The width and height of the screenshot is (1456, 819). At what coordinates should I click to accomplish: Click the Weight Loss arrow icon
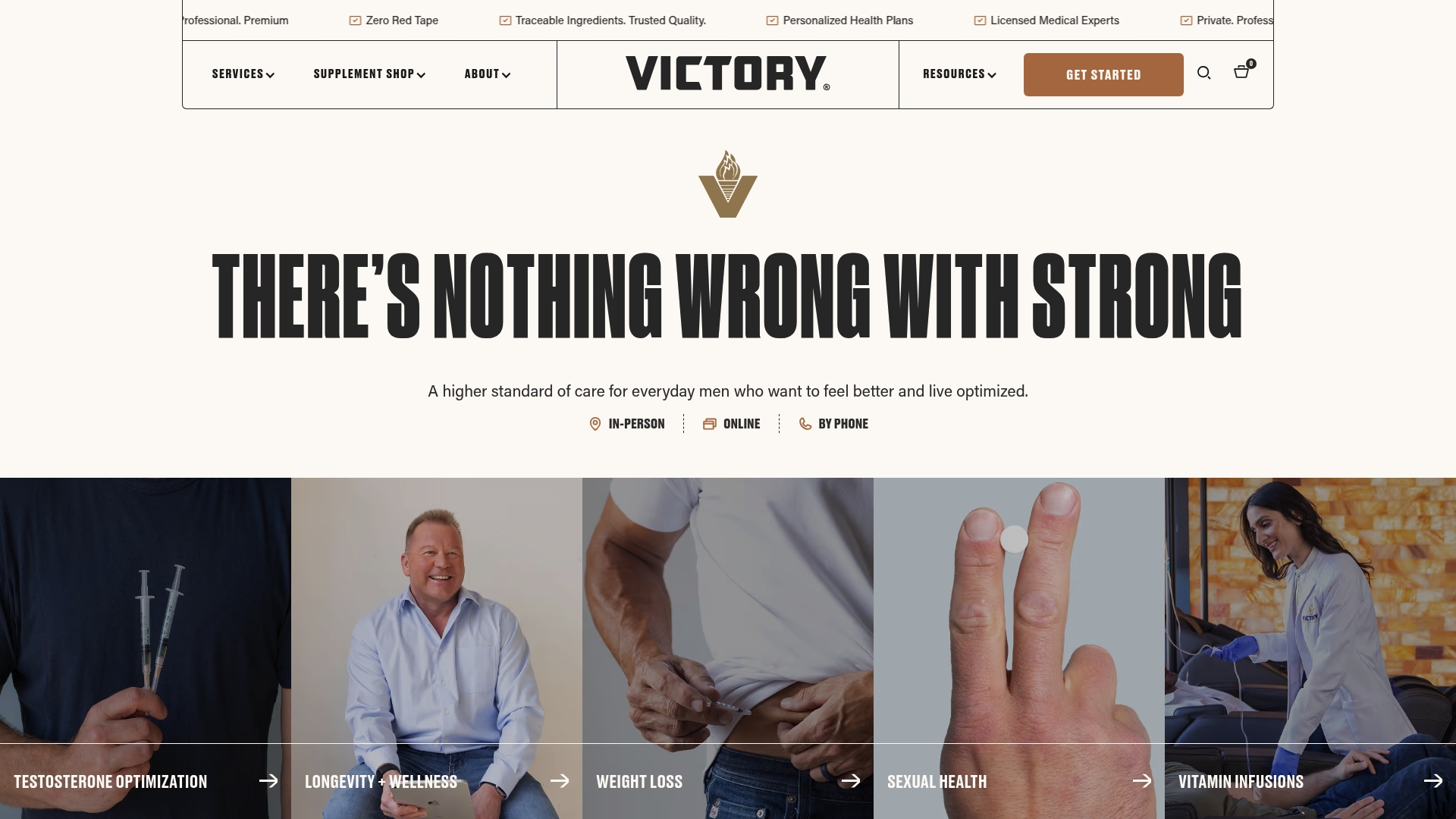(x=851, y=781)
